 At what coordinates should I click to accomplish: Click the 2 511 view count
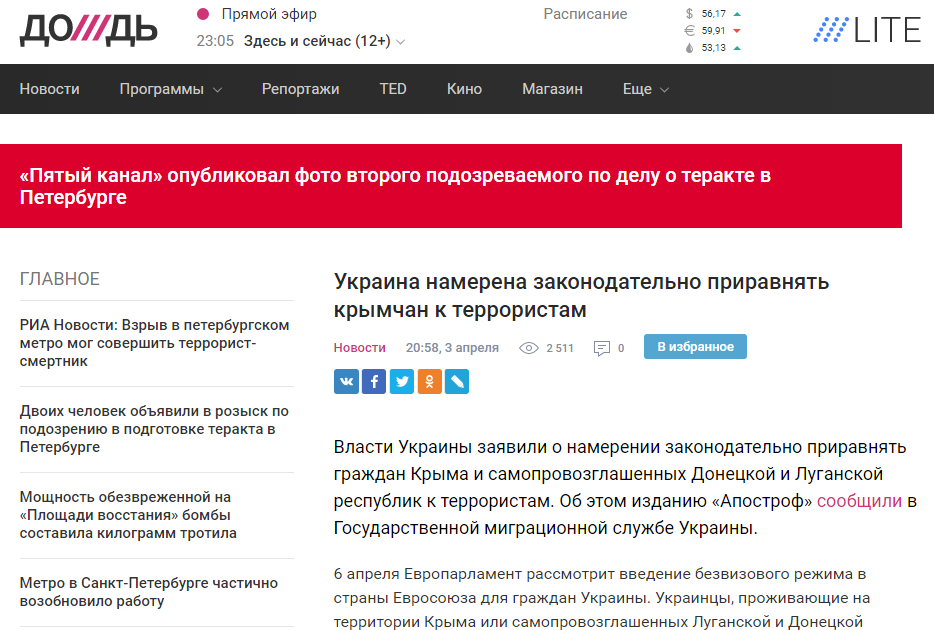[x=560, y=348]
